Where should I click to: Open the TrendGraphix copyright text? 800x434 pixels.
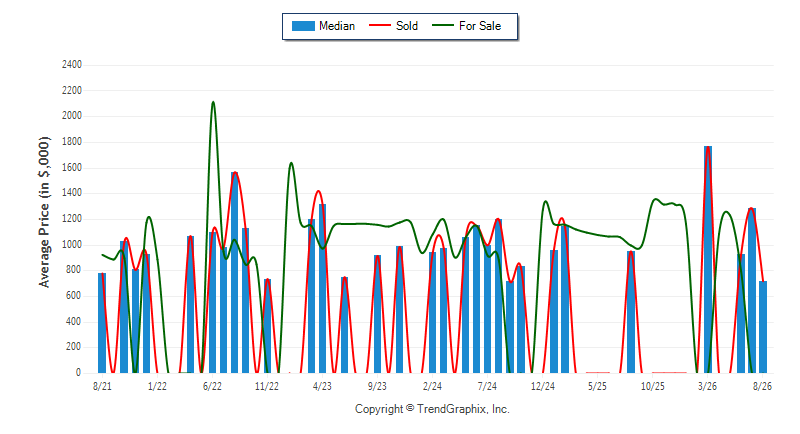click(x=432, y=409)
